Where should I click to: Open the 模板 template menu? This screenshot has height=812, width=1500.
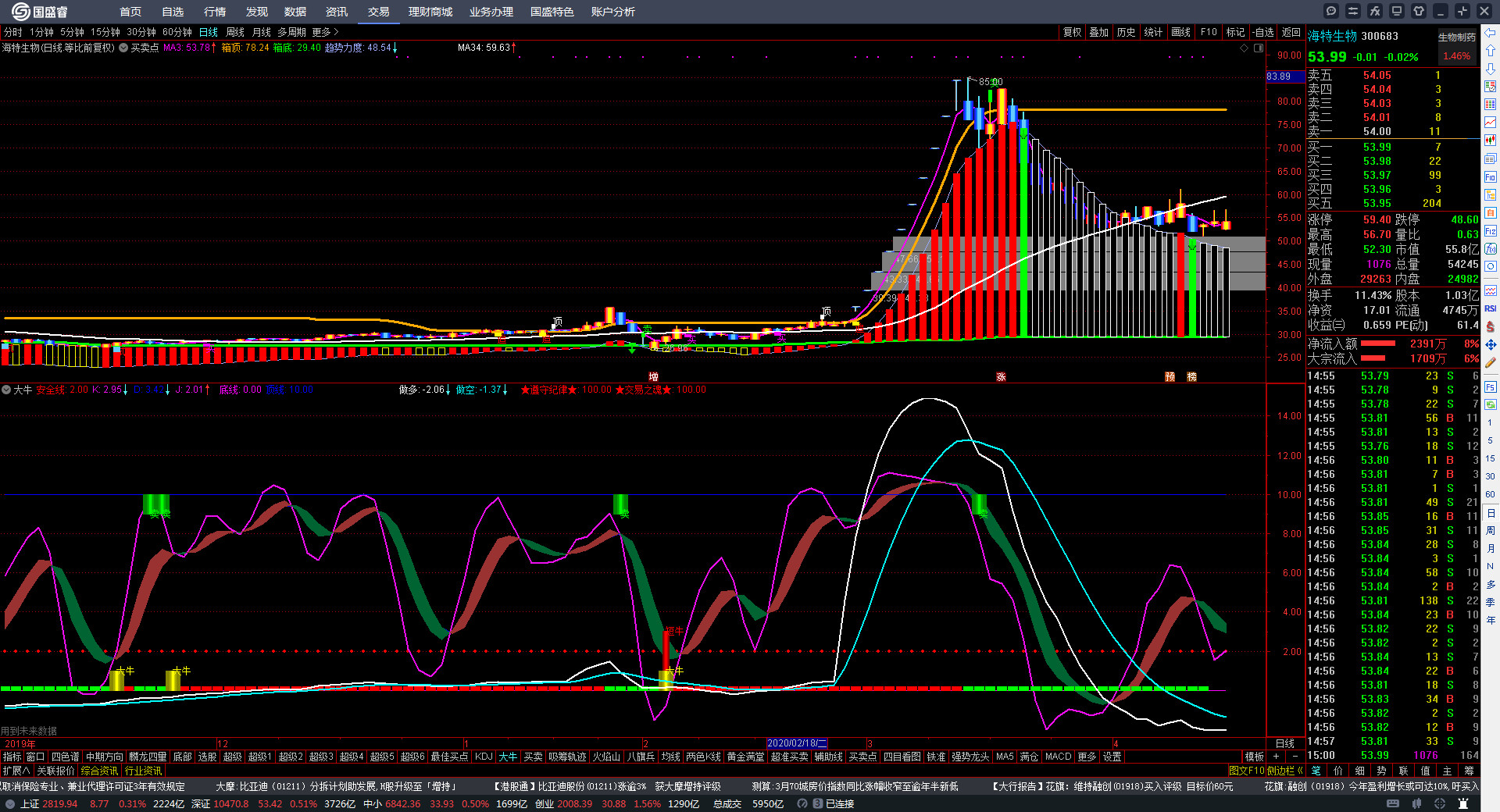[1254, 757]
